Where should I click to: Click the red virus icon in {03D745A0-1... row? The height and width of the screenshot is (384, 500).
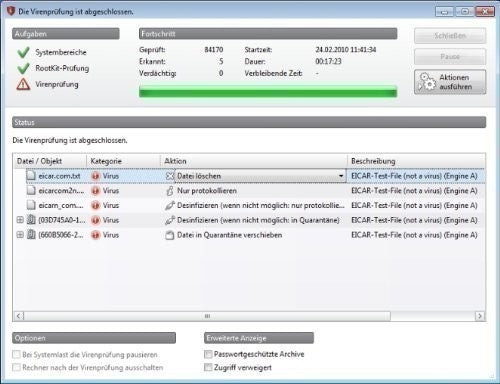pyautogui.click(x=96, y=220)
